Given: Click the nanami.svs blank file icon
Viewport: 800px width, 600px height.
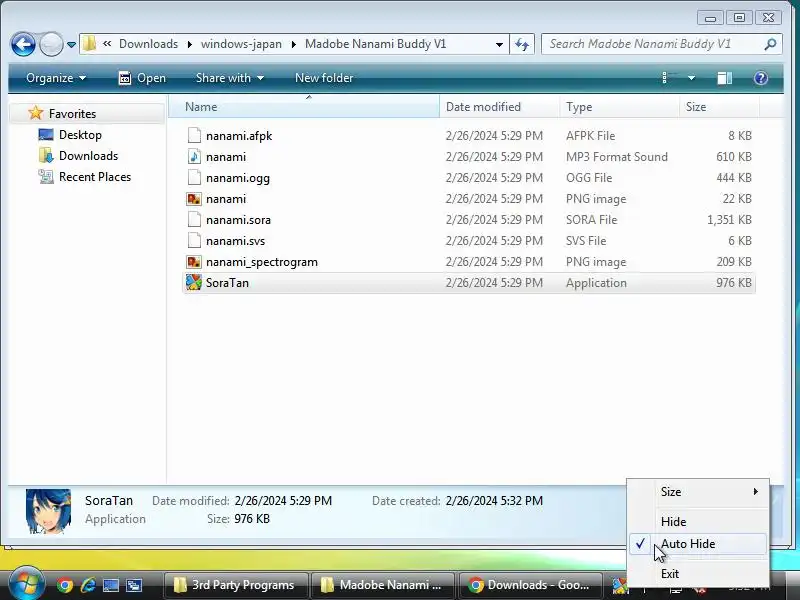Looking at the screenshot, I should 194,240.
